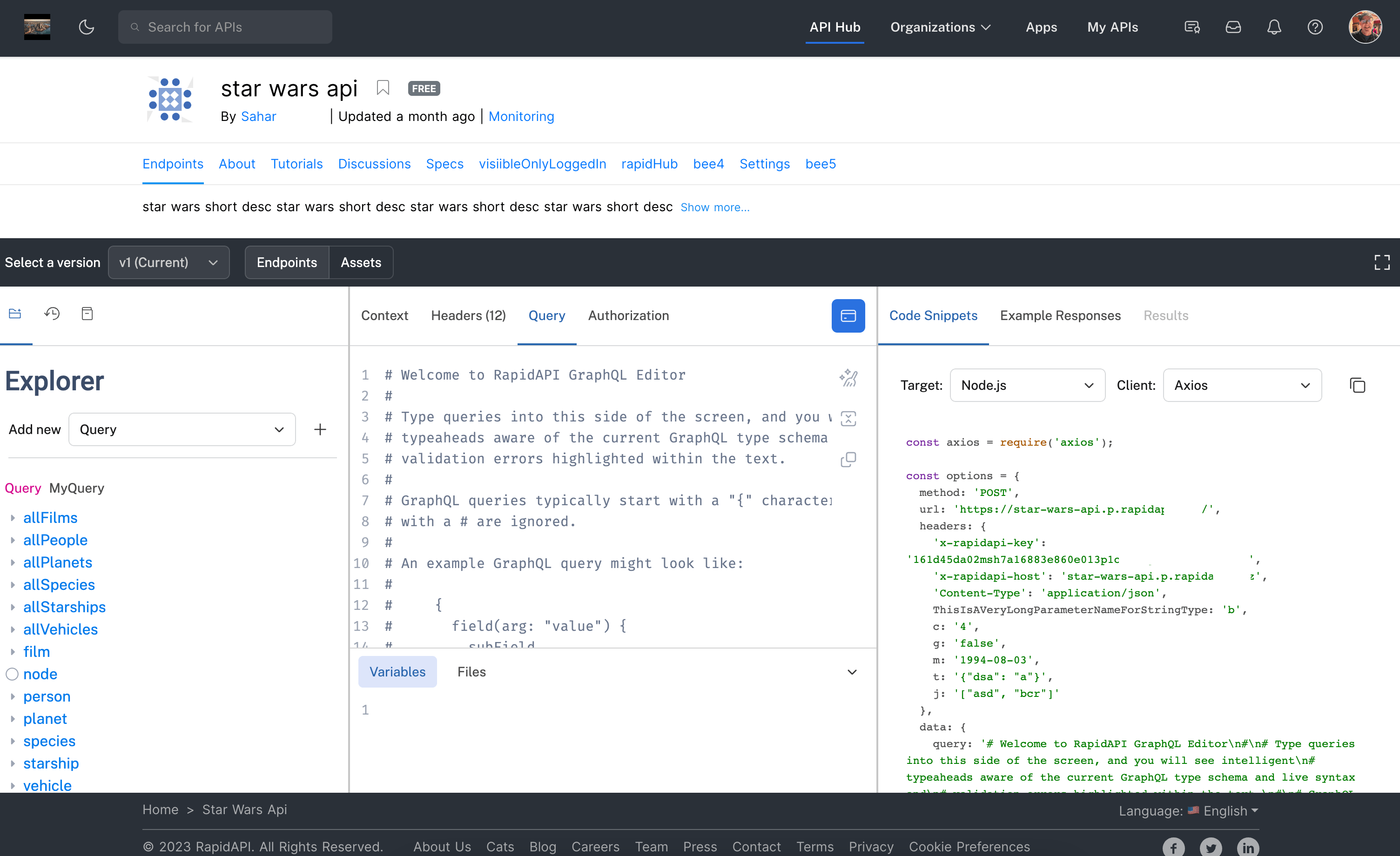This screenshot has width=1400, height=856.
Task: Open the notifications bell
Action: [1274, 27]
